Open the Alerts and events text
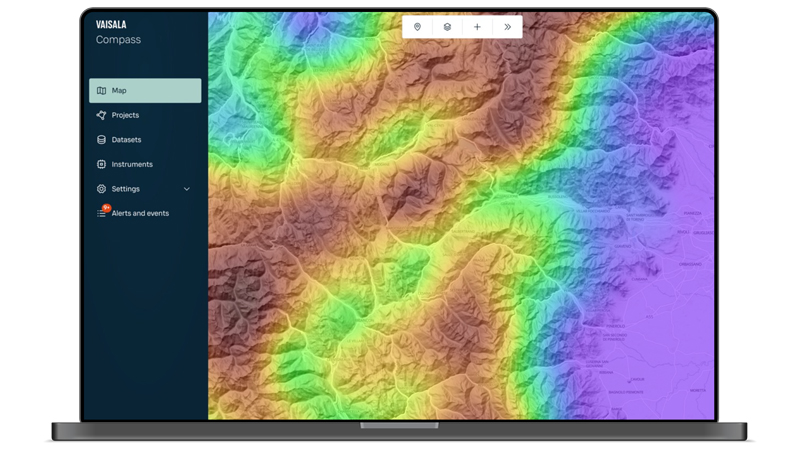Screen dimensions: 800x450 click(140, 214)
